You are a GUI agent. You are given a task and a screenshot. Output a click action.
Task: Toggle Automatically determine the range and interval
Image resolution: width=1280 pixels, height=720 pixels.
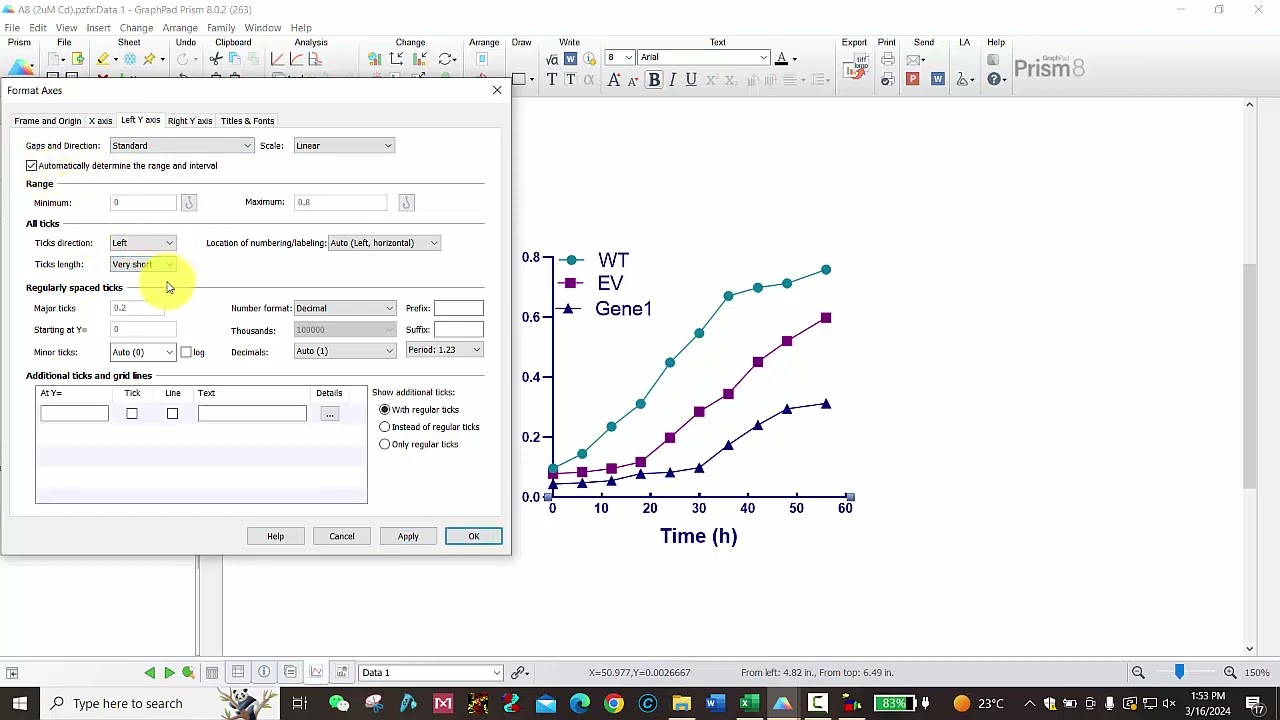click(32, 166)
